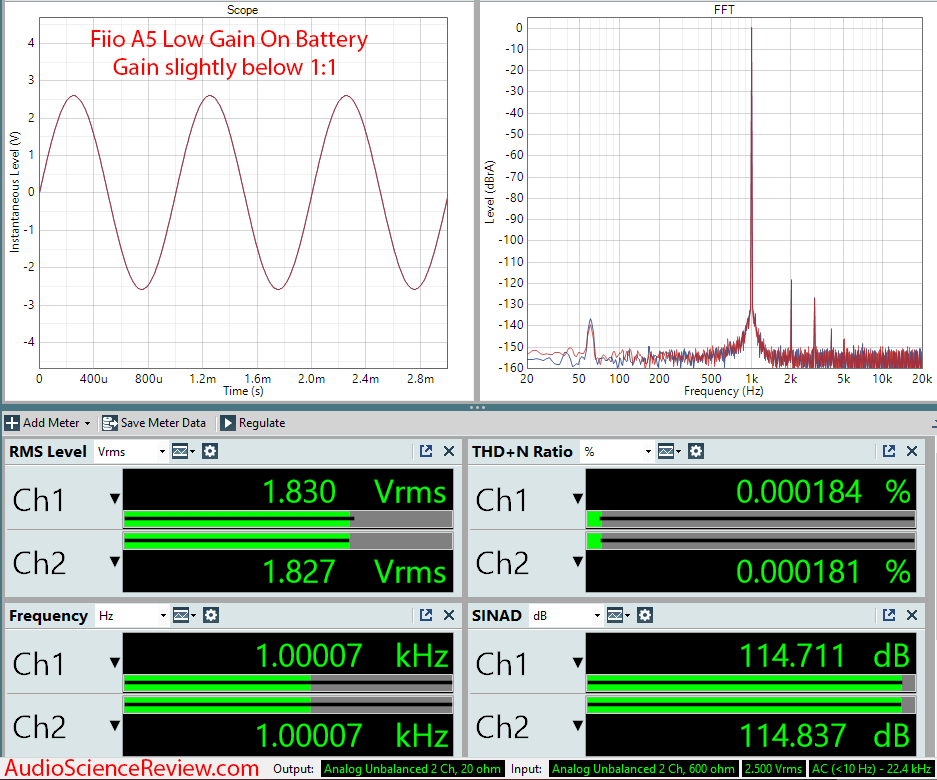This screenshot has width=937, height=780.
Task: Pop out the THD+N Ratio meter
Action: click(x=889, y=451)
